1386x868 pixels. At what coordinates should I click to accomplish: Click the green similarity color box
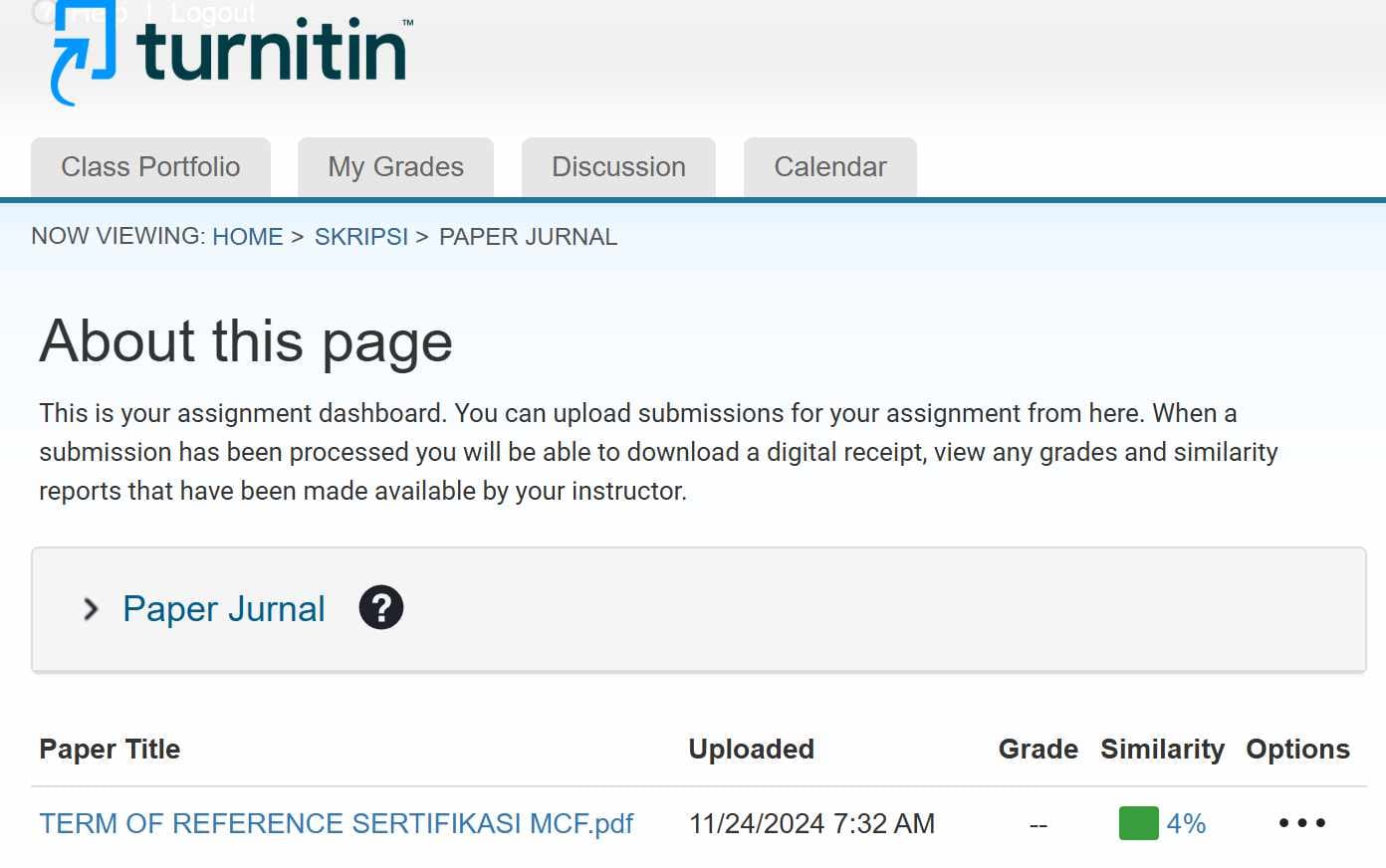[1139, 823]
